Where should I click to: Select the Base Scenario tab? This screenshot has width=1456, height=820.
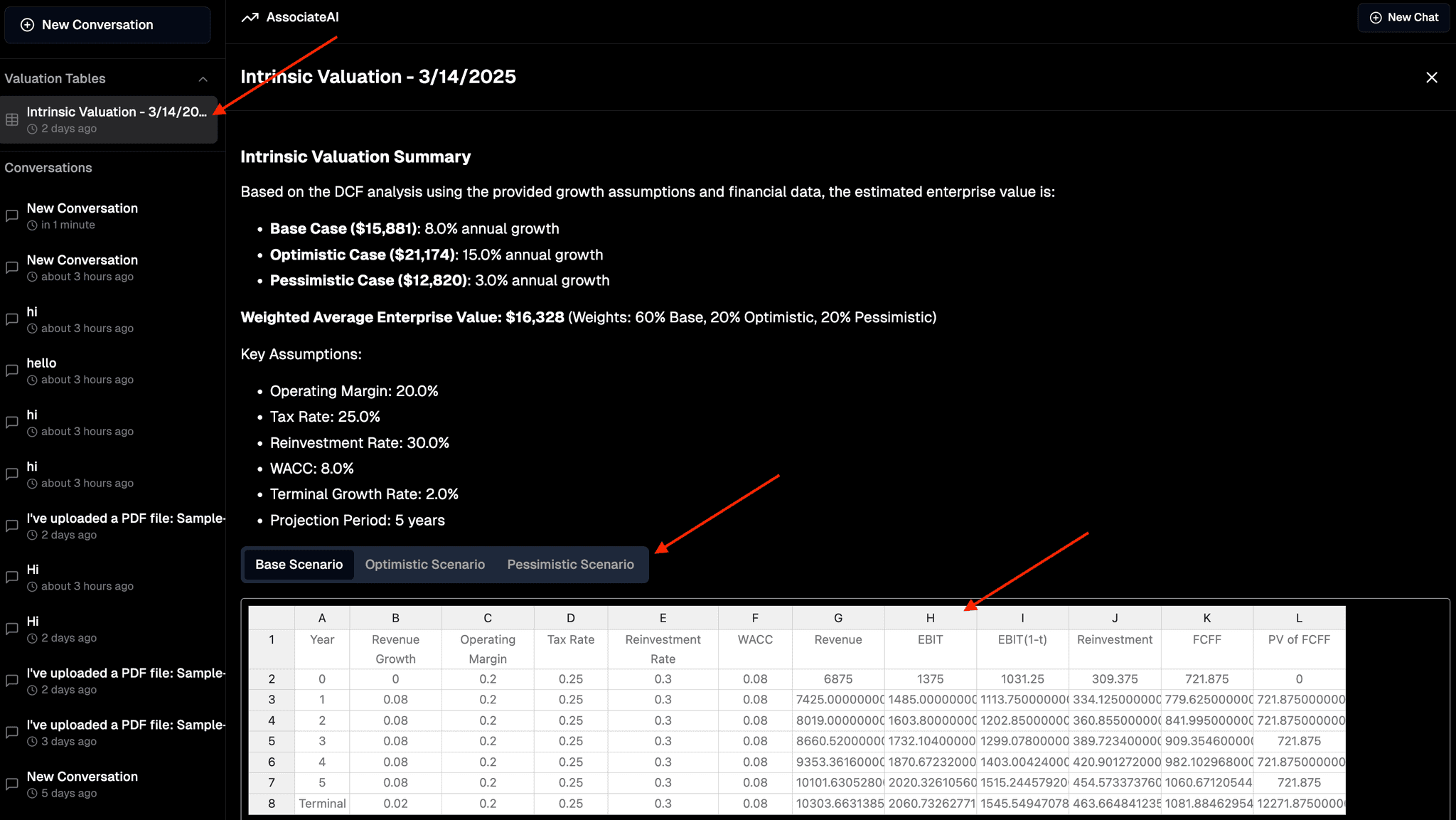pyautogui.click(x=299, y=565)
